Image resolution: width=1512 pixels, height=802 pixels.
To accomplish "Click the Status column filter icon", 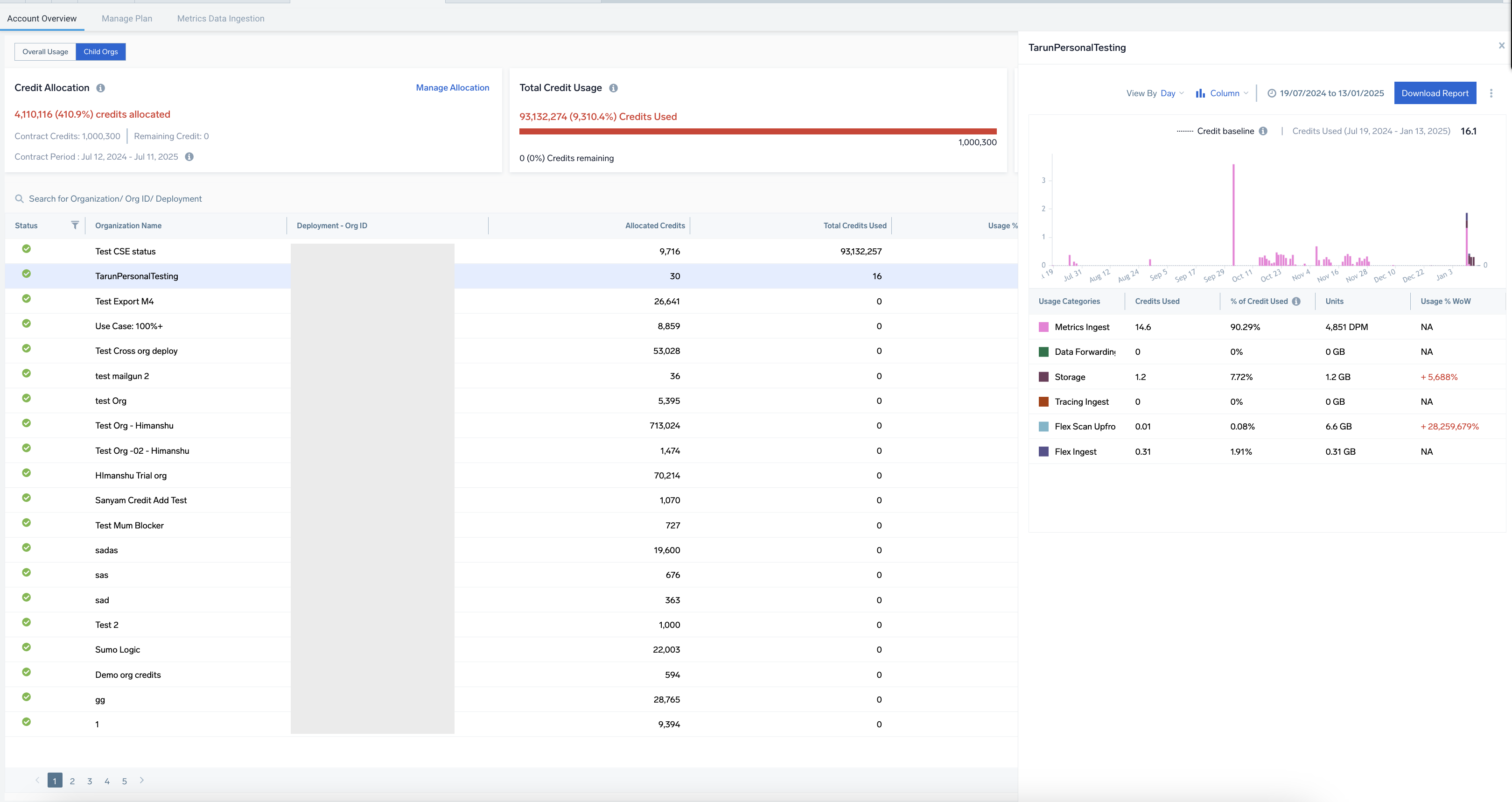I will (x=75, y=225).
